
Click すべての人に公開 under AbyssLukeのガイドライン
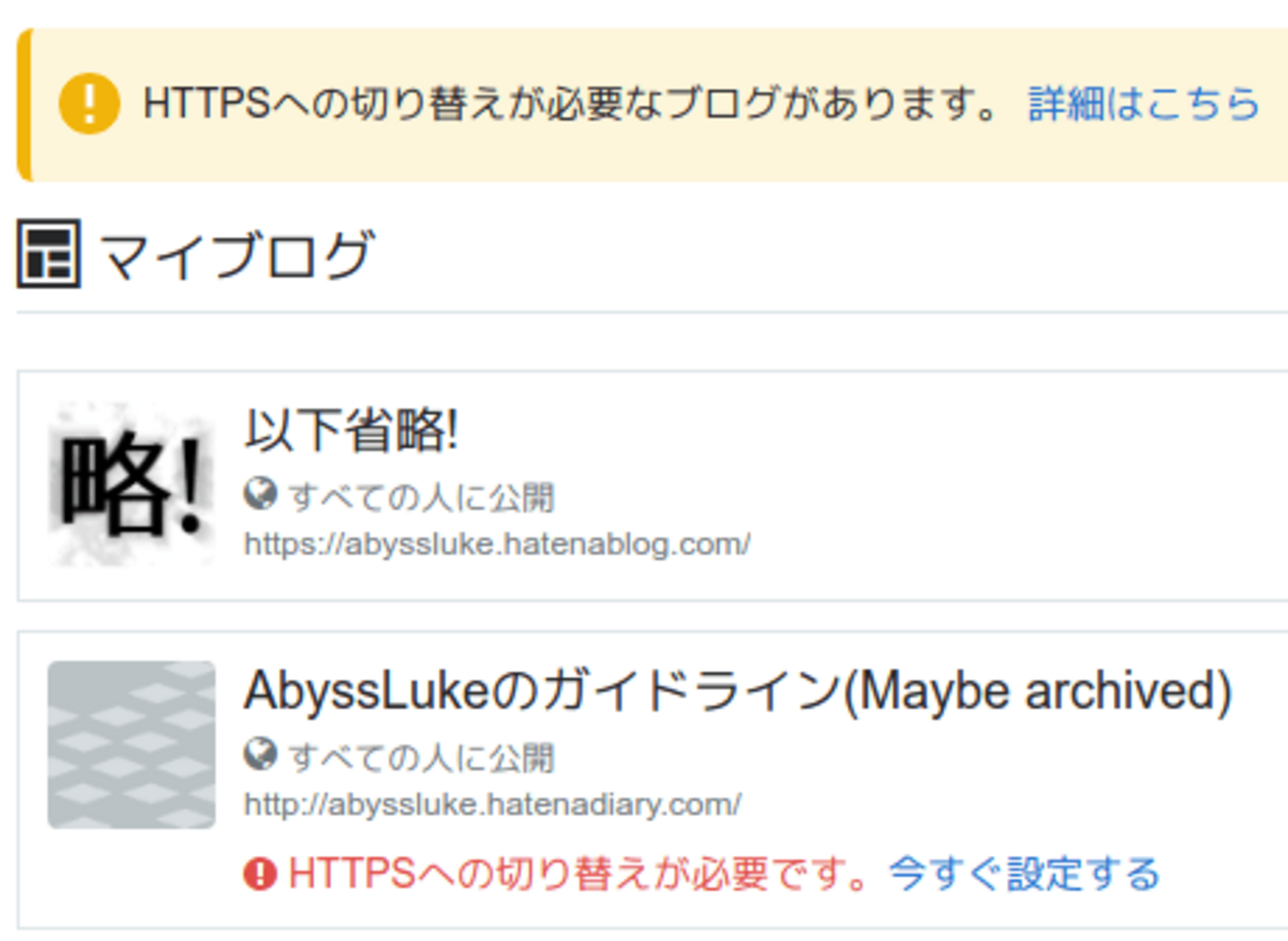coord(421,757)
